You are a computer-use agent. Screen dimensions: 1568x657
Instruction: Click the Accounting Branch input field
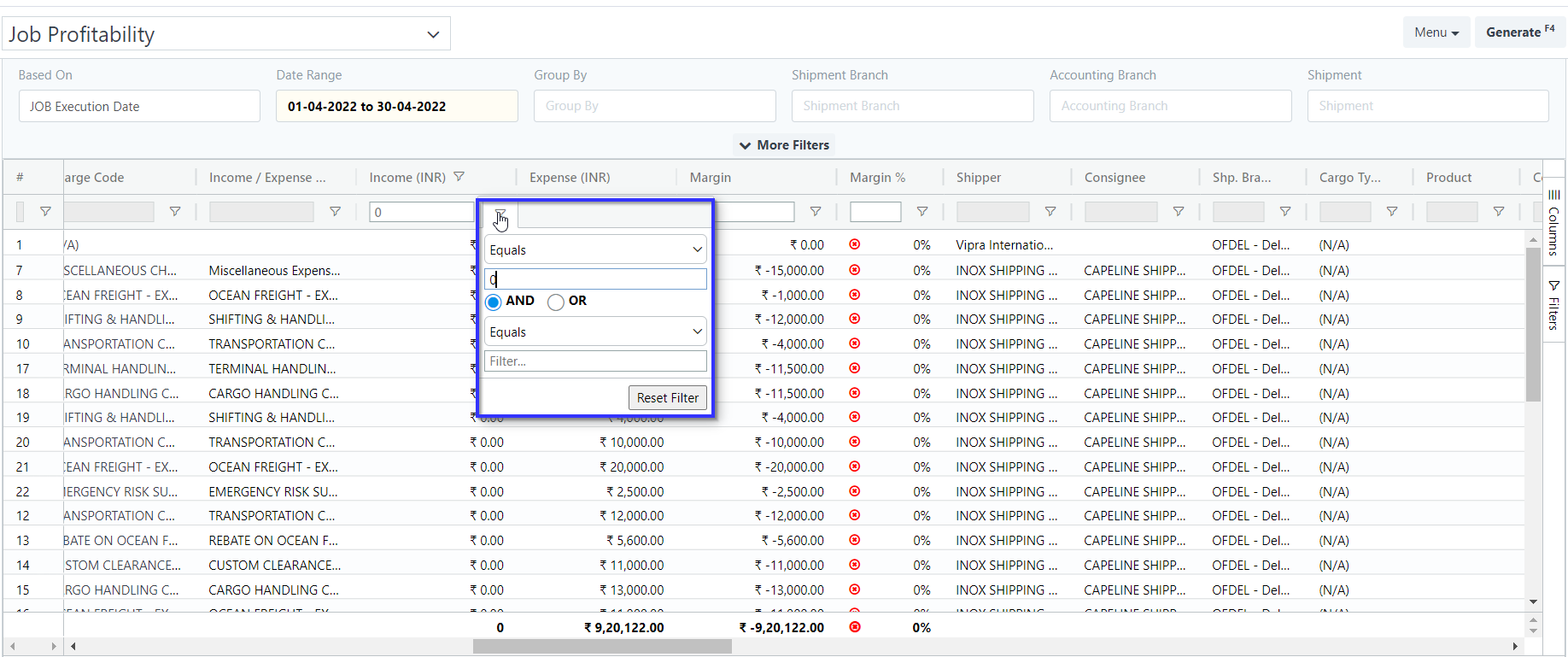coord(1171,106)
